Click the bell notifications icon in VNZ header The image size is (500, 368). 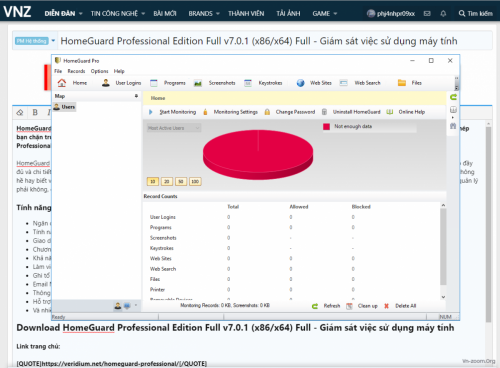443,13
